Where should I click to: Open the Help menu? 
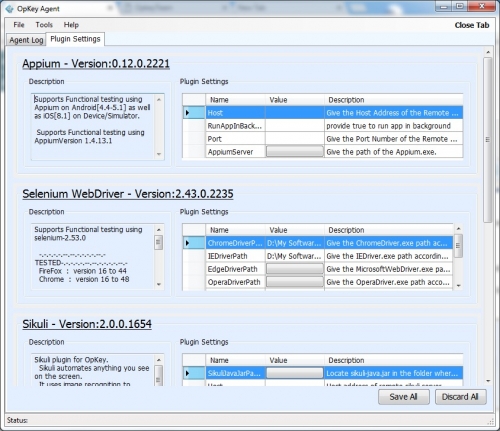(x=71, y=25)
